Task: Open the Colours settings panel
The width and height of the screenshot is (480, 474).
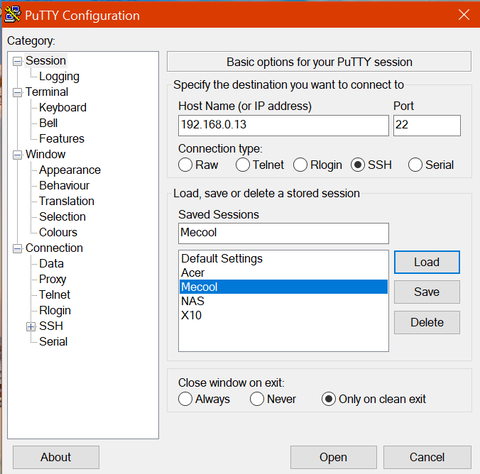Action: point(58,232)
